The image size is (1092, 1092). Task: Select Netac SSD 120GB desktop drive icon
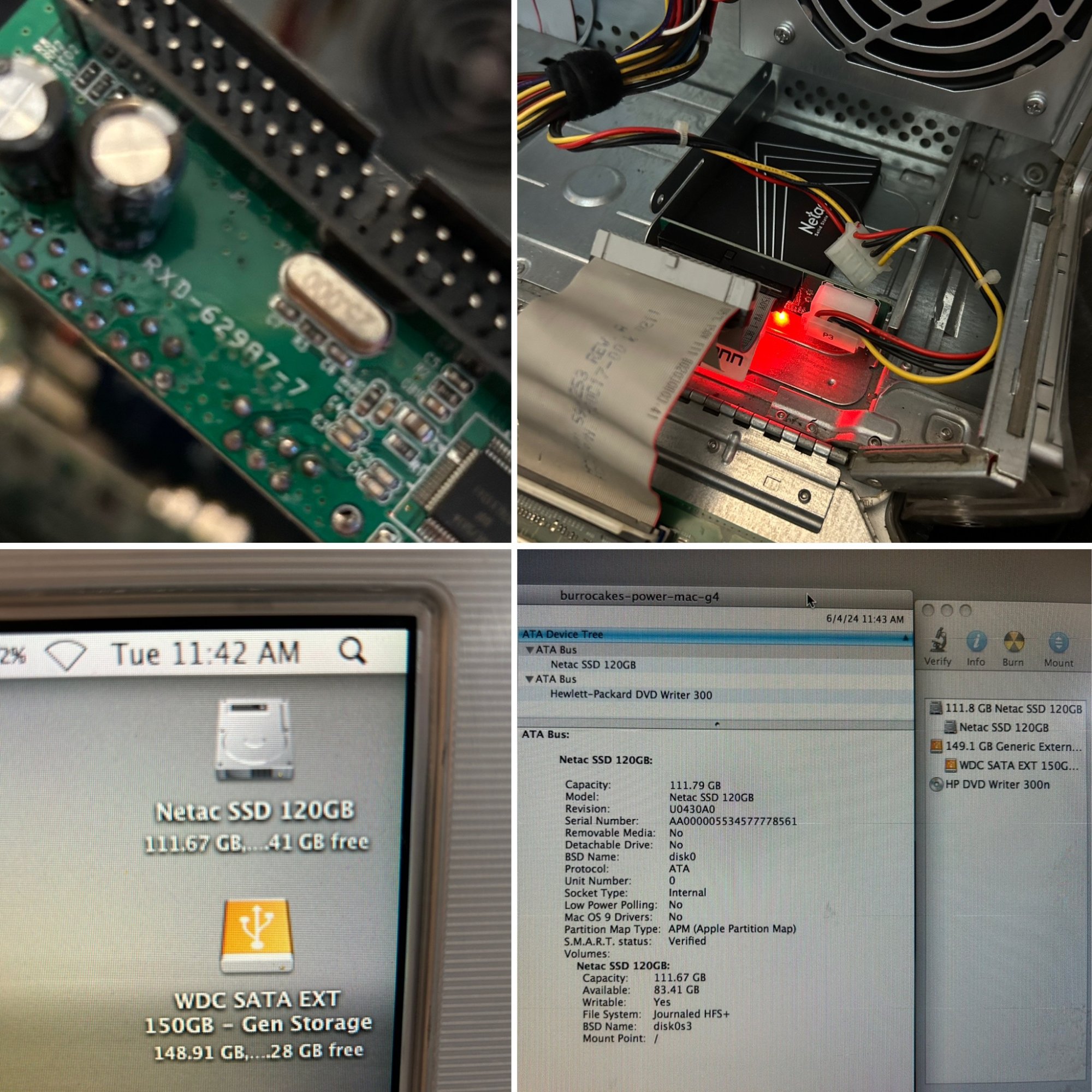254,739
